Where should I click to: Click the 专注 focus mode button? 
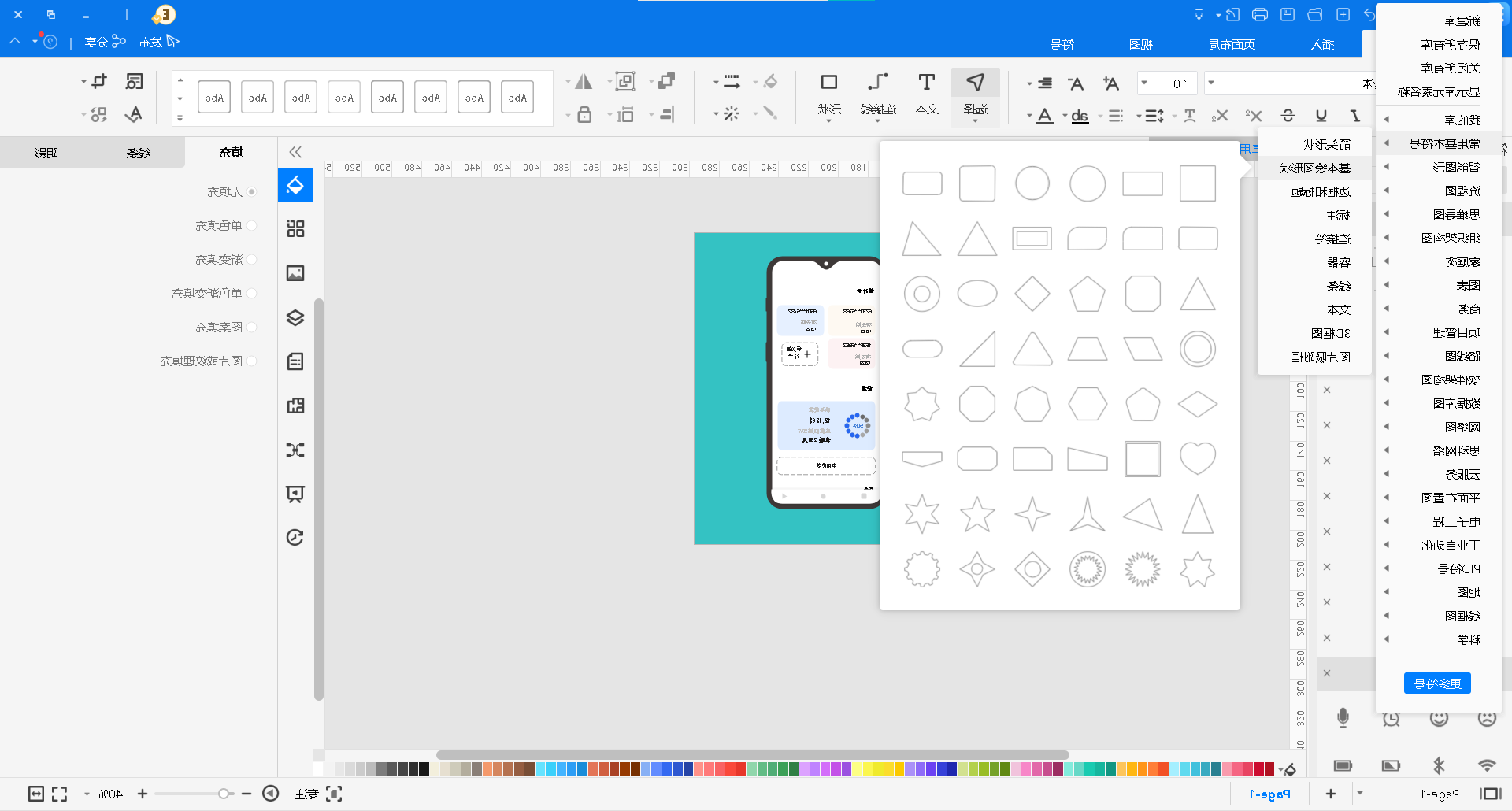click(318, 794)
